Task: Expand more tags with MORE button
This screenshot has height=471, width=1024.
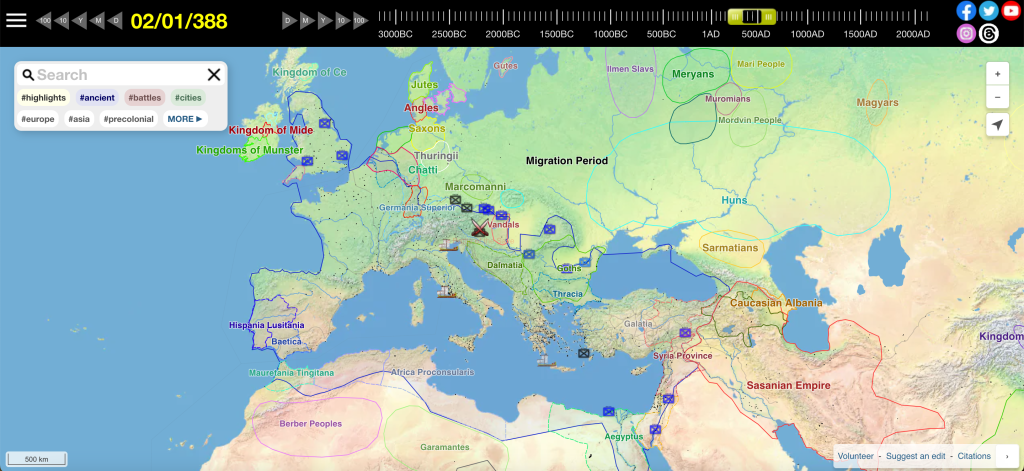Action: coord(184,119)
